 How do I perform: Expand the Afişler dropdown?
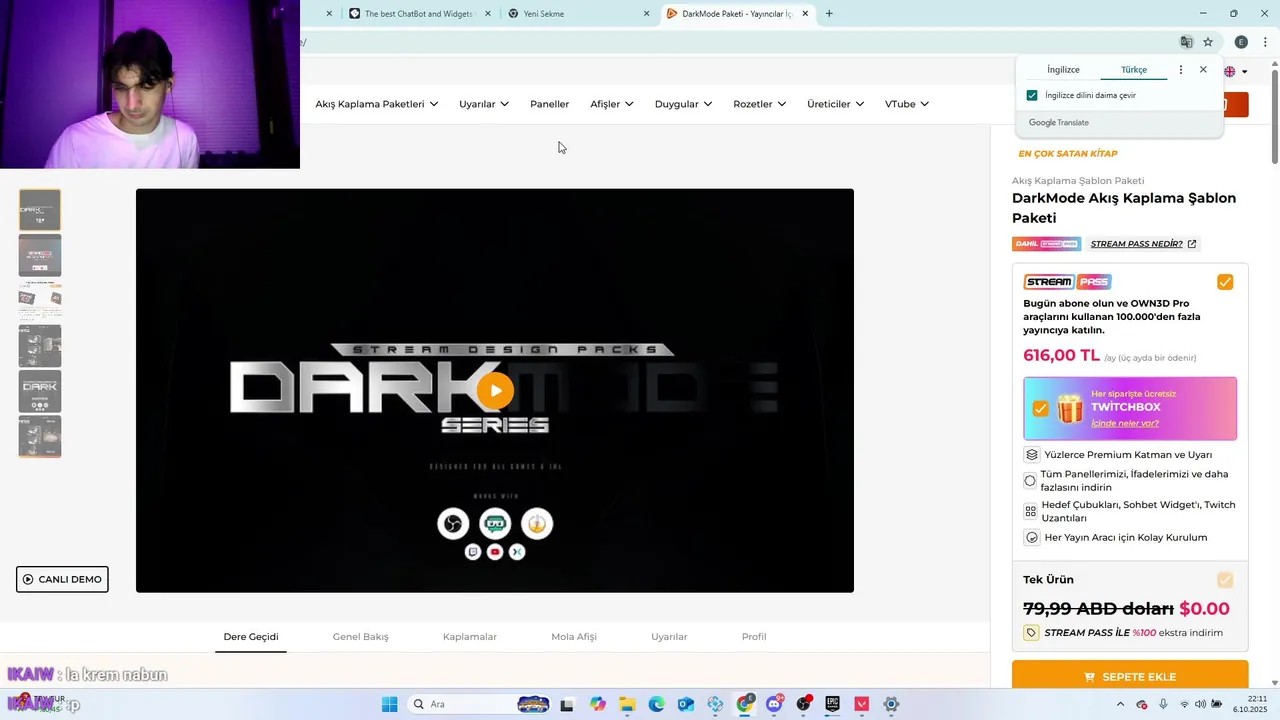(612, 104)
